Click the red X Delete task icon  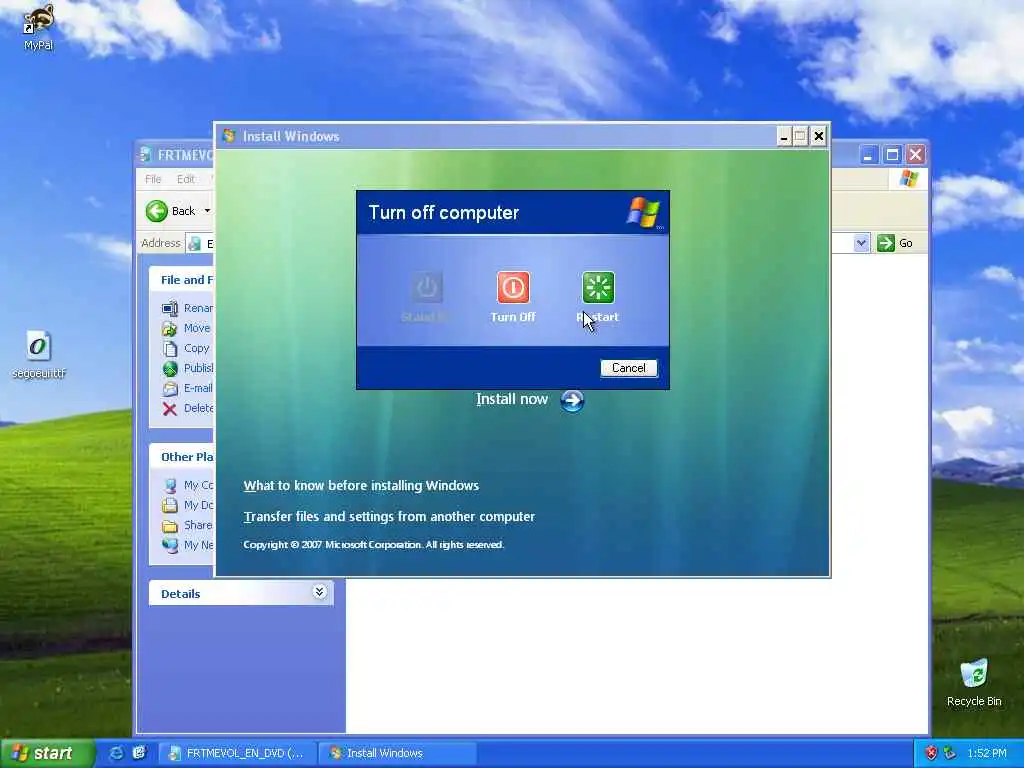point(170,409)
